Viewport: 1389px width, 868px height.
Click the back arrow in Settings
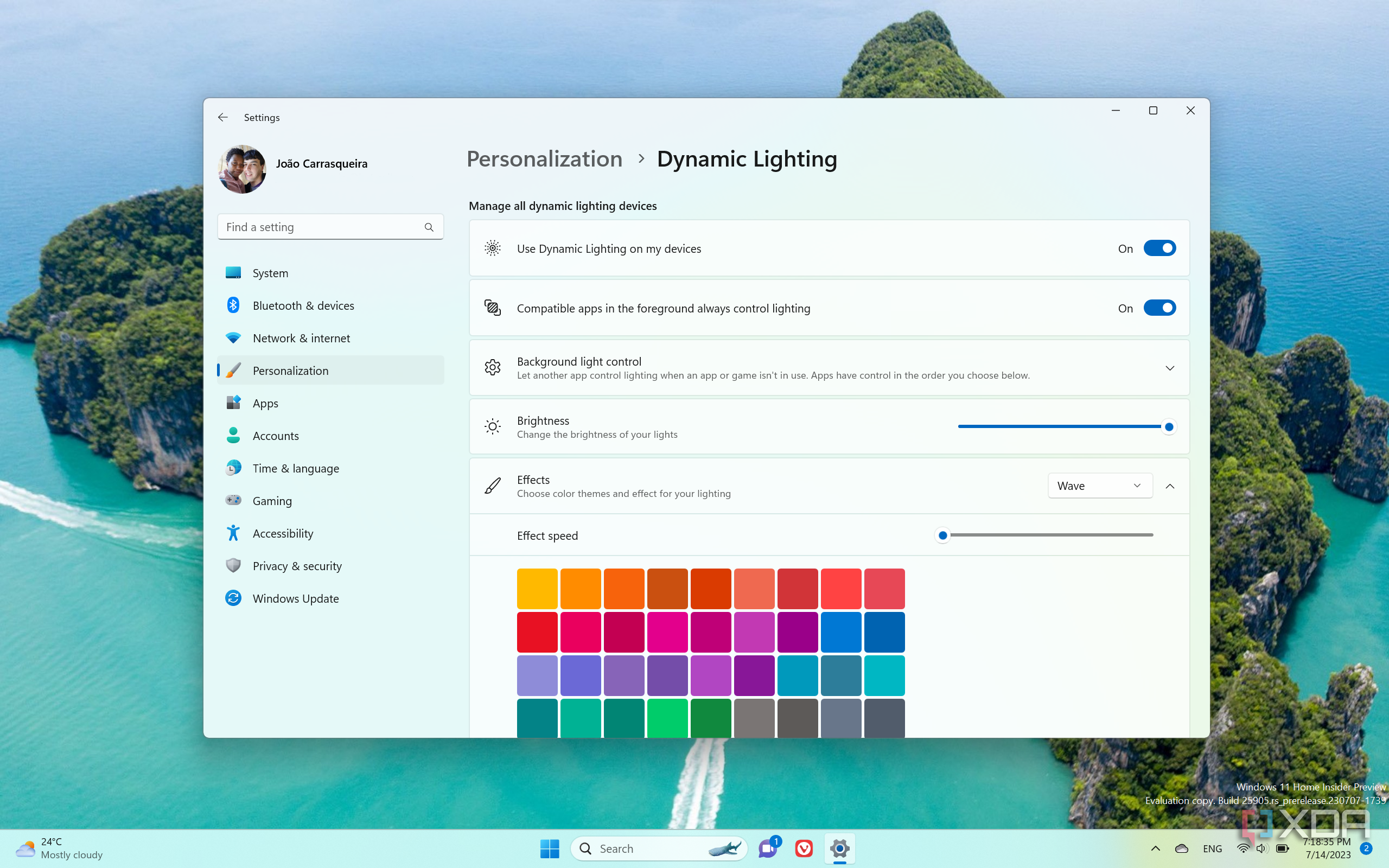(222, 117)
